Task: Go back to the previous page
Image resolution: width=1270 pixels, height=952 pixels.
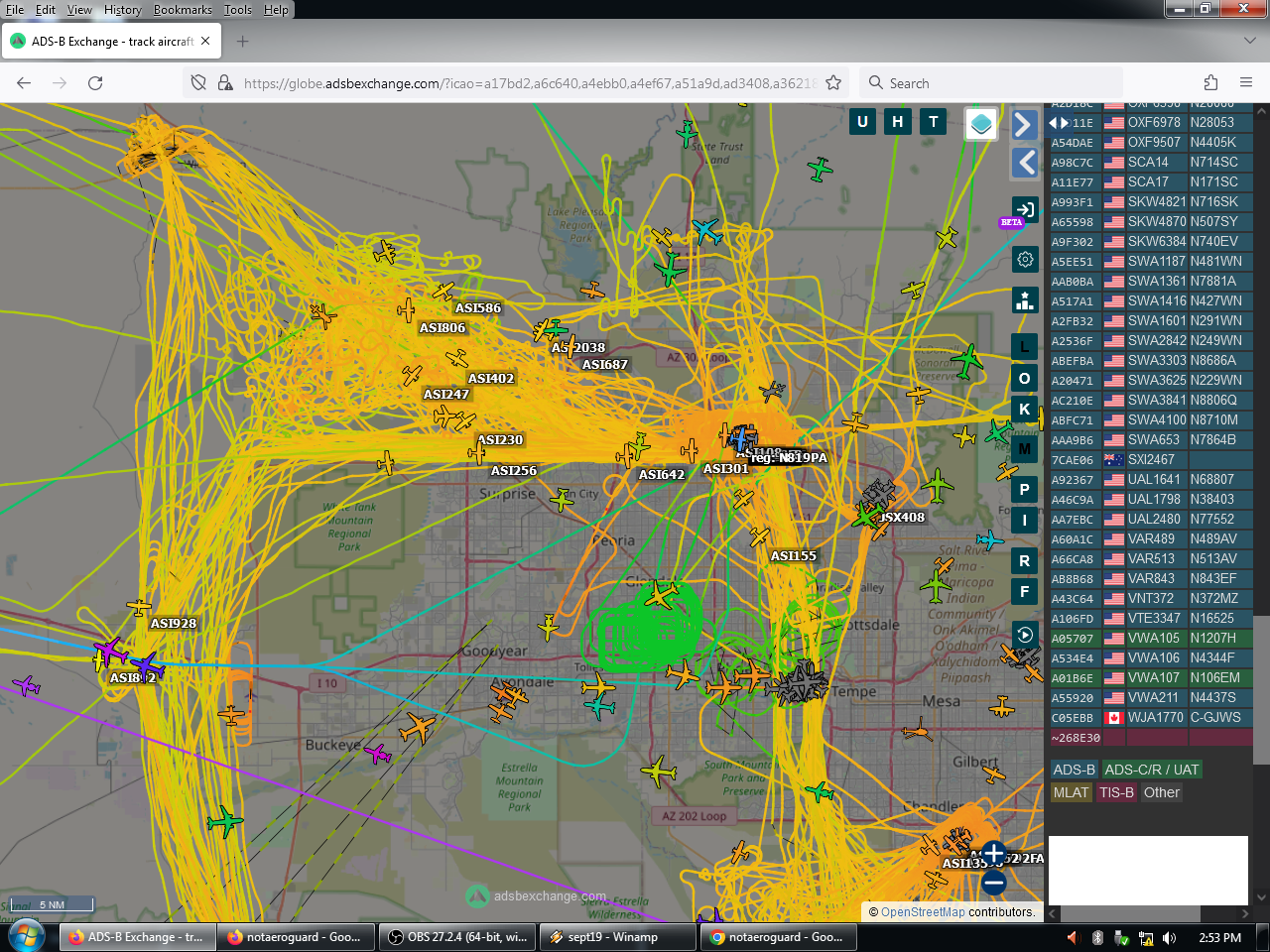Action: 24,83
